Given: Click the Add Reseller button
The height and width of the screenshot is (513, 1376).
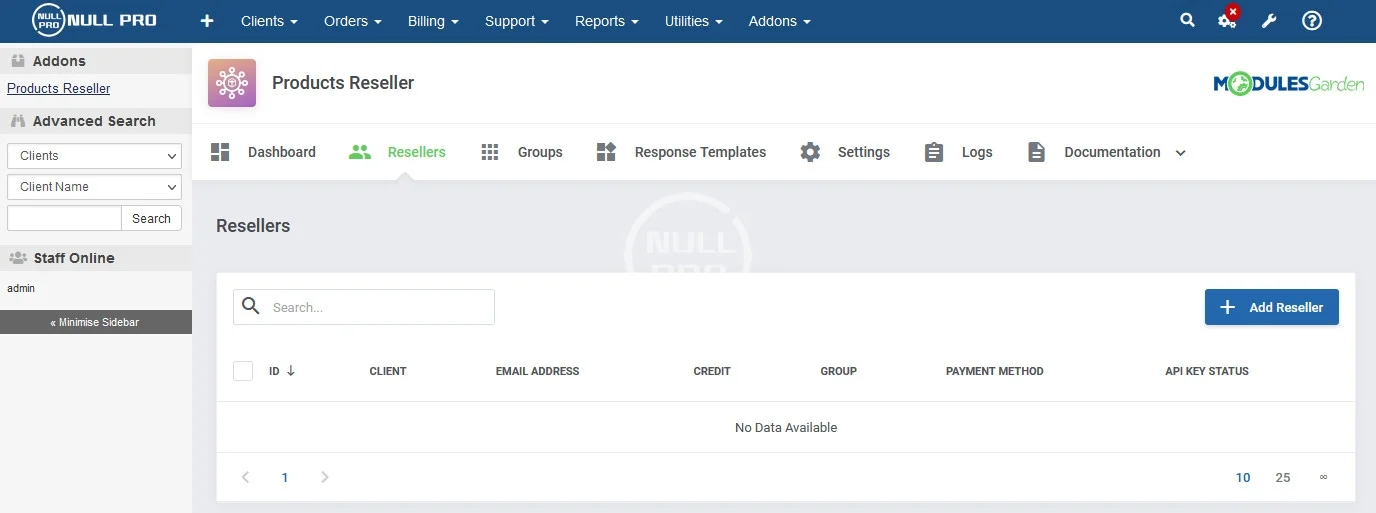Looking at the screenshot, I should coord(1271,307).
